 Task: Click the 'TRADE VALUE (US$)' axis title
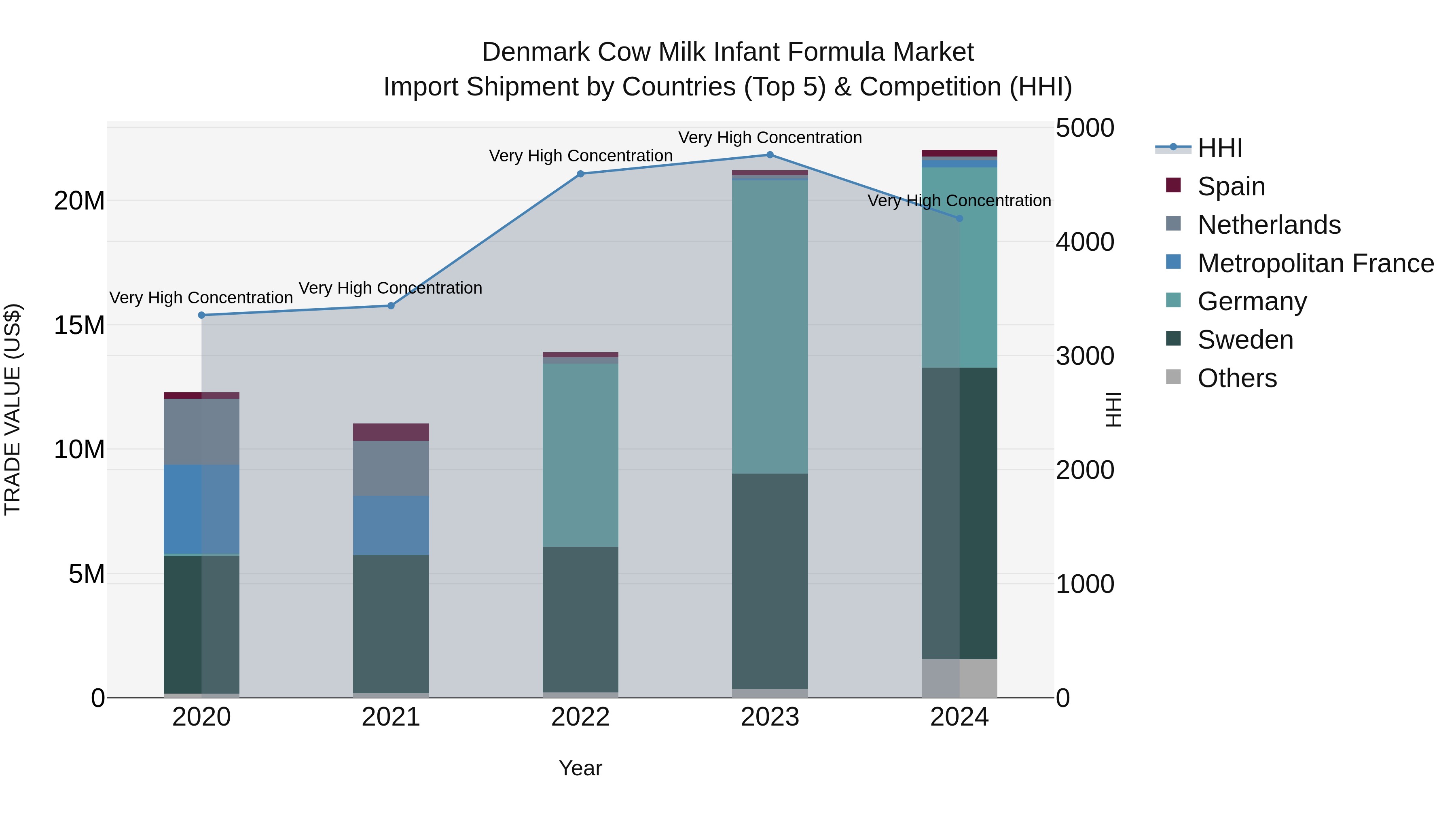tap(13, 409)
